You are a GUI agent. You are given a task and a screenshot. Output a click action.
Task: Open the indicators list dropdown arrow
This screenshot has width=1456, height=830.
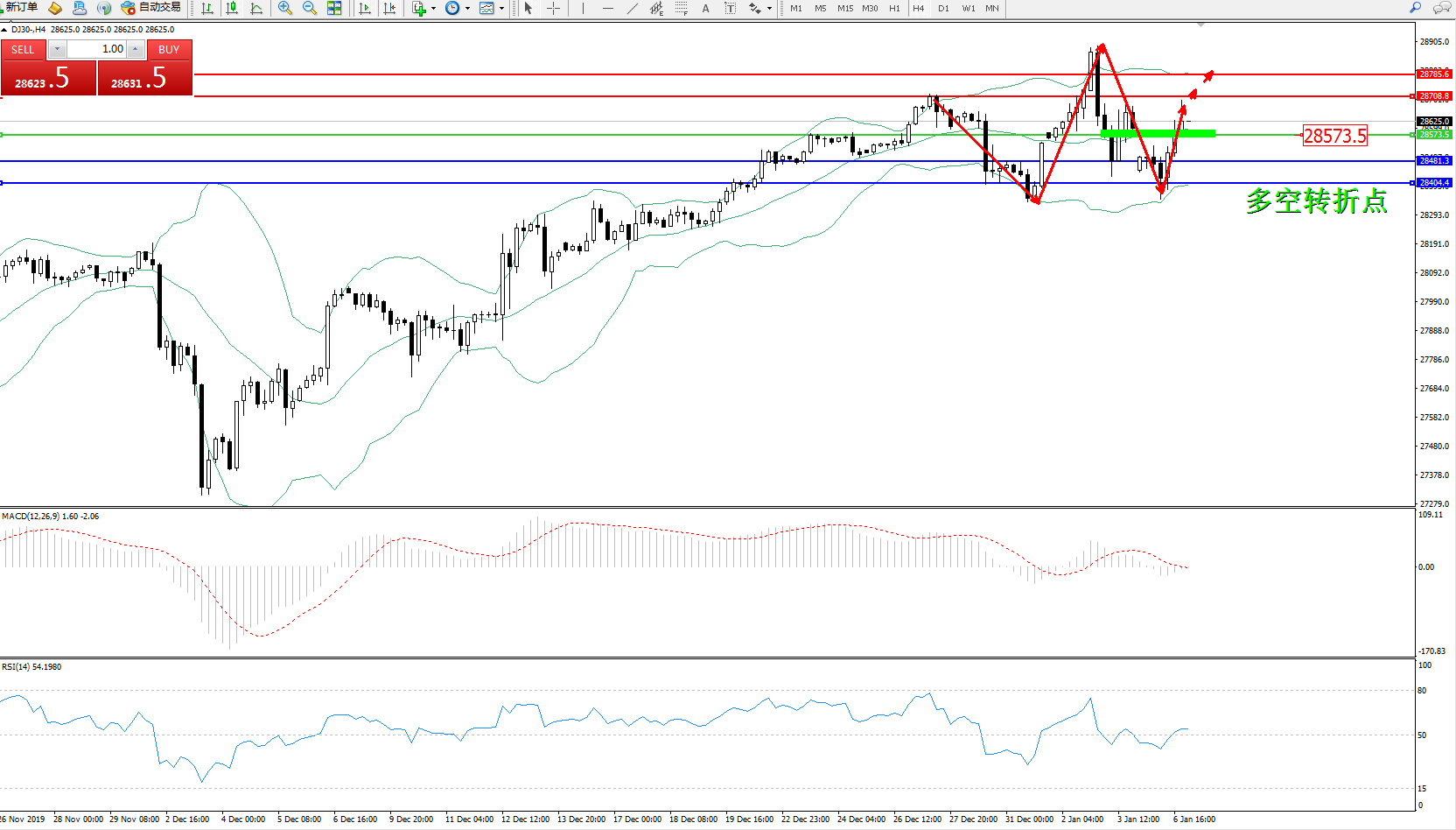click(x=433, y=8)
